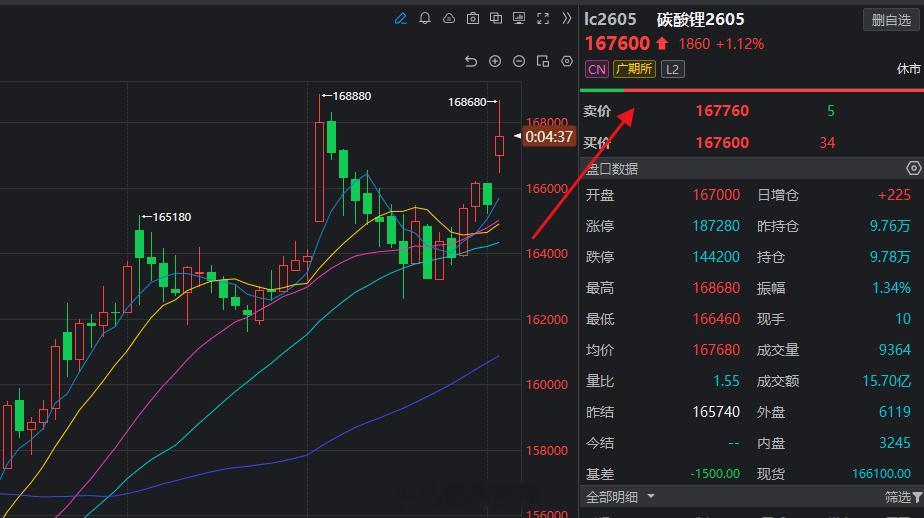The height and width of the screenshot is (518, 924).
Task: Click the 日增仓 value +225
Action: point(894,195)
